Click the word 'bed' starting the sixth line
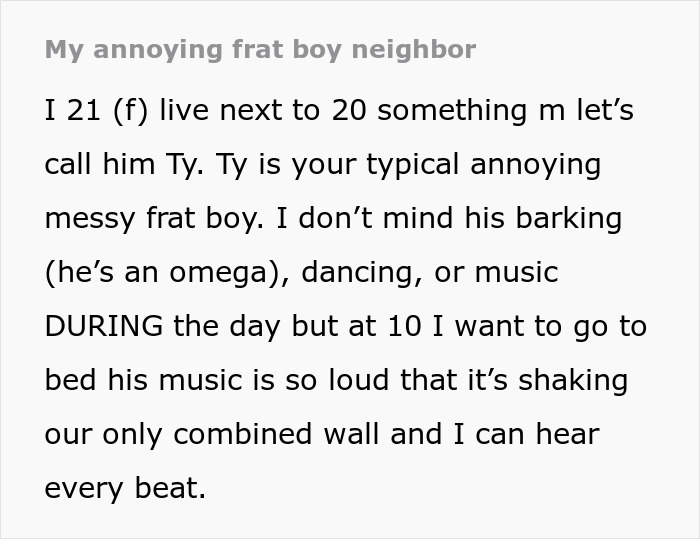700x539 pixels. click(68, 380)
